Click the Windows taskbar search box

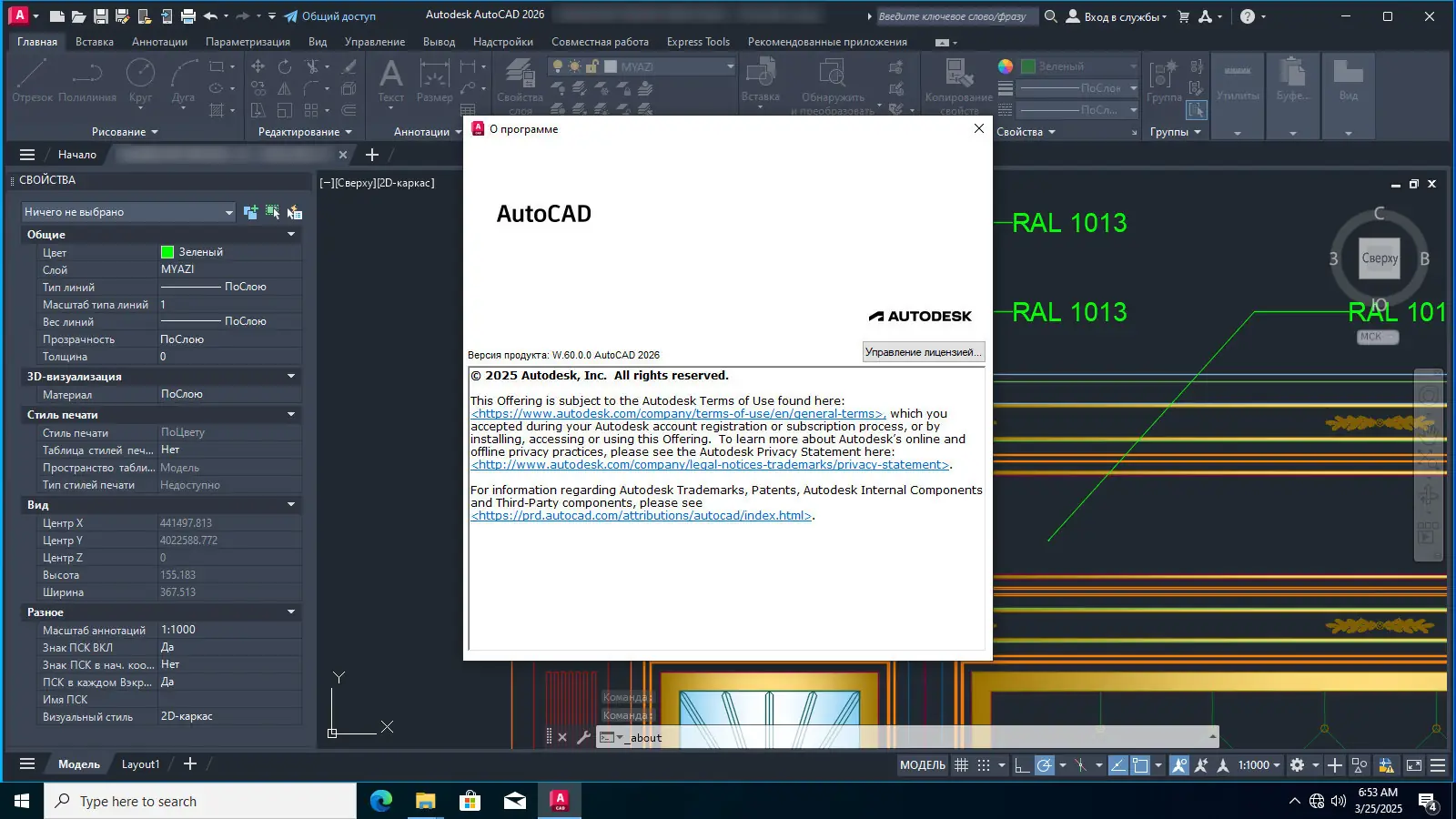[200, 801]
